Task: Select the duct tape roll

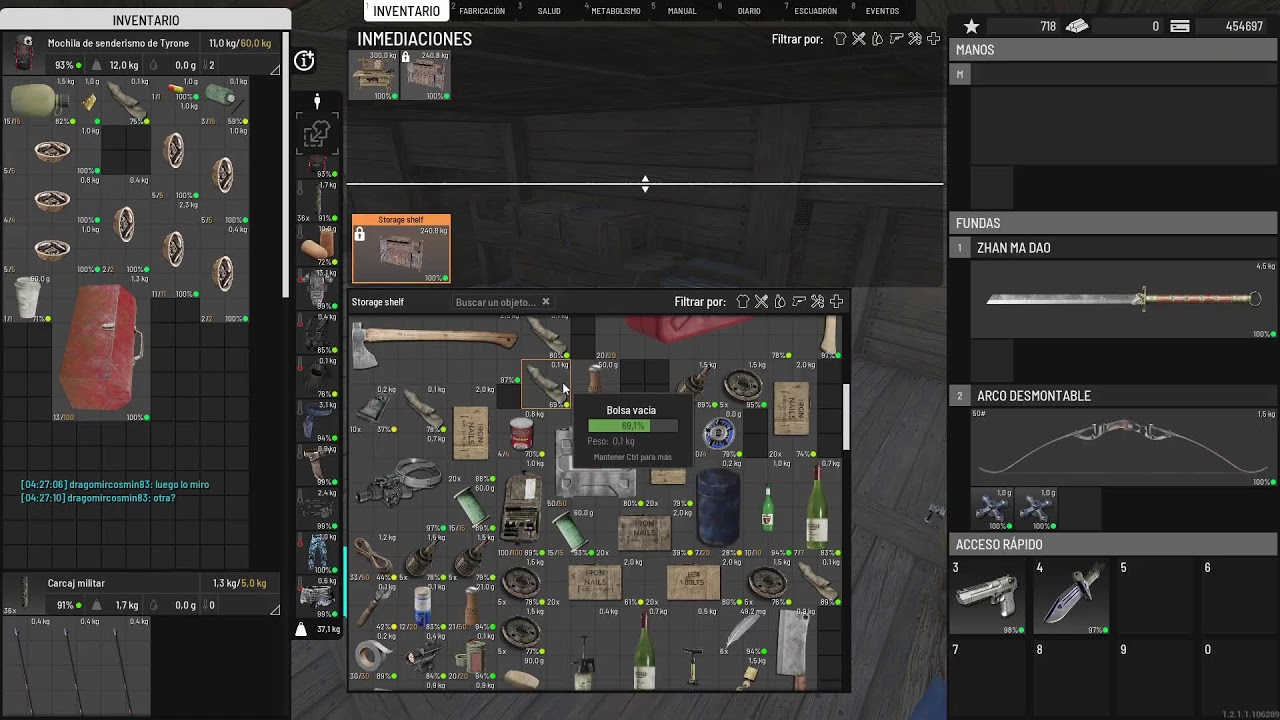Action: tap(374, 658)
